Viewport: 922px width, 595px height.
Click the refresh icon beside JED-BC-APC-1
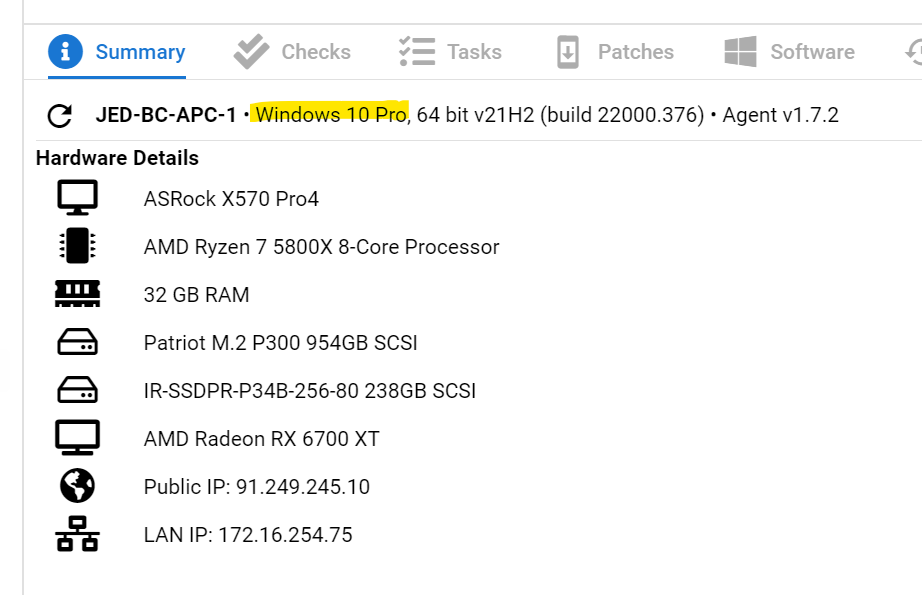(60, 115)
